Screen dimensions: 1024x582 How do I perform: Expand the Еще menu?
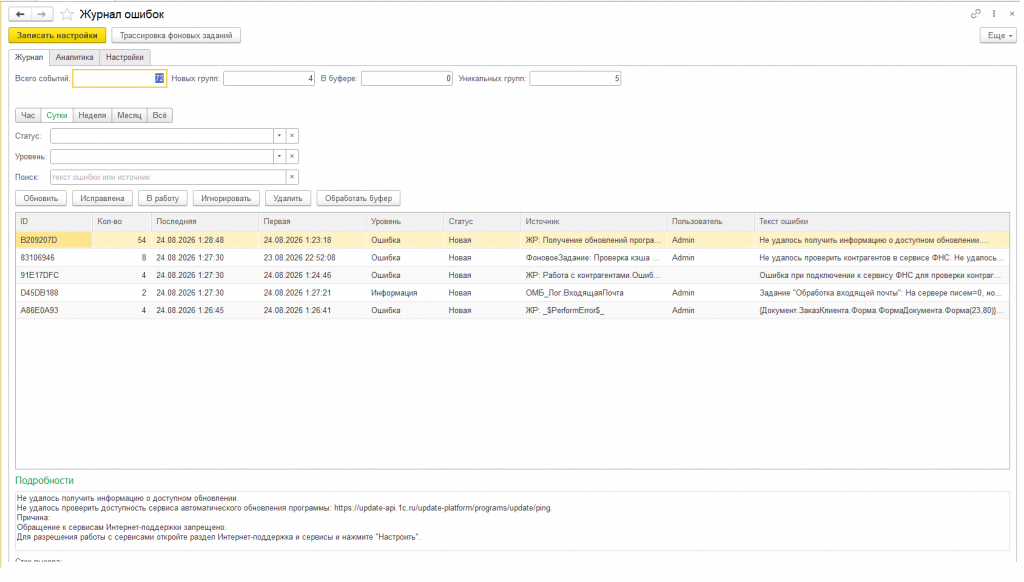pos(998,35)
